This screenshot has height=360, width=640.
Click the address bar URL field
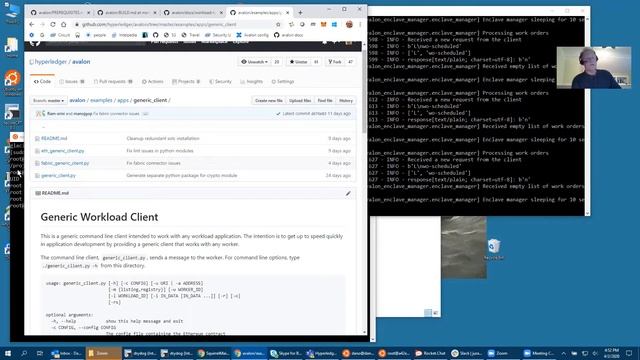[x=176, y=24]
